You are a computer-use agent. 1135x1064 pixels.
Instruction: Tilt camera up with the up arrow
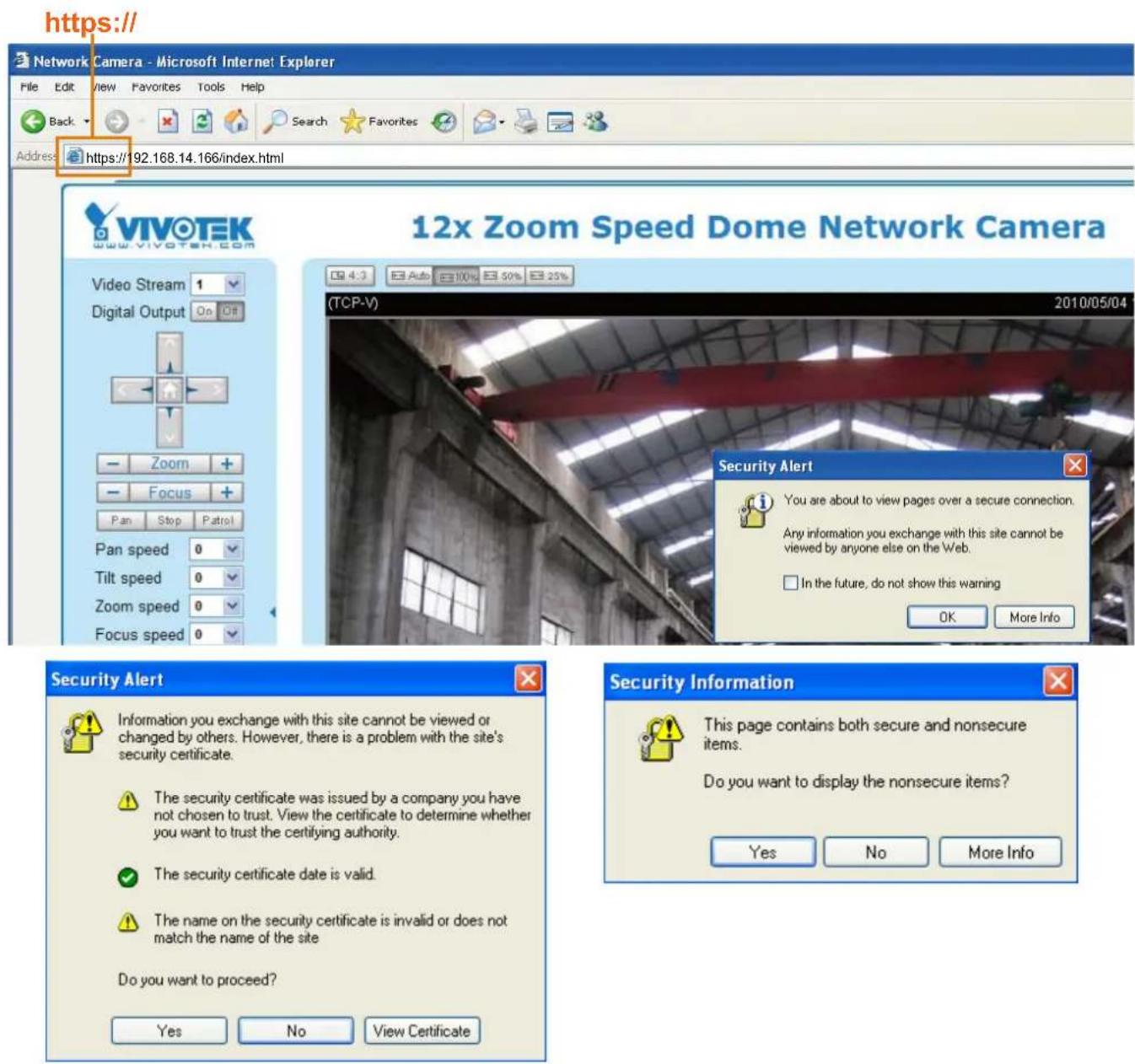169,352
